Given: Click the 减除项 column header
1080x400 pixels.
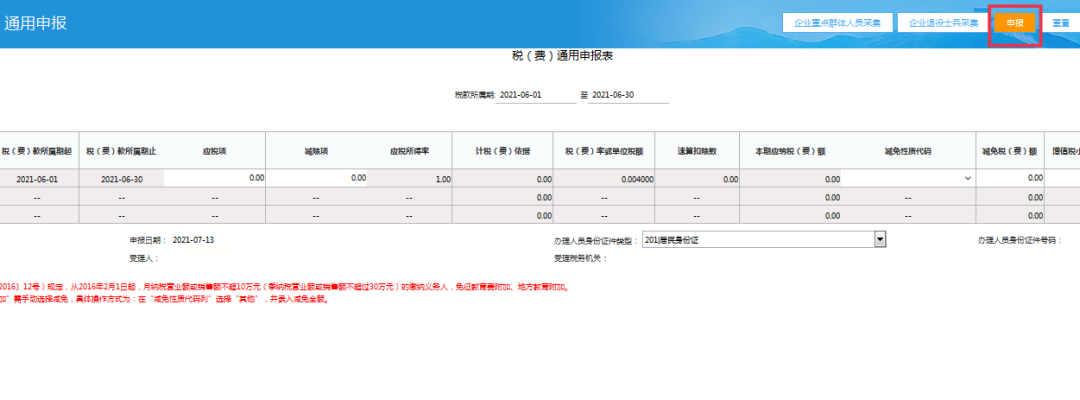Looking at the screenshot, I should tap(316, 151).
